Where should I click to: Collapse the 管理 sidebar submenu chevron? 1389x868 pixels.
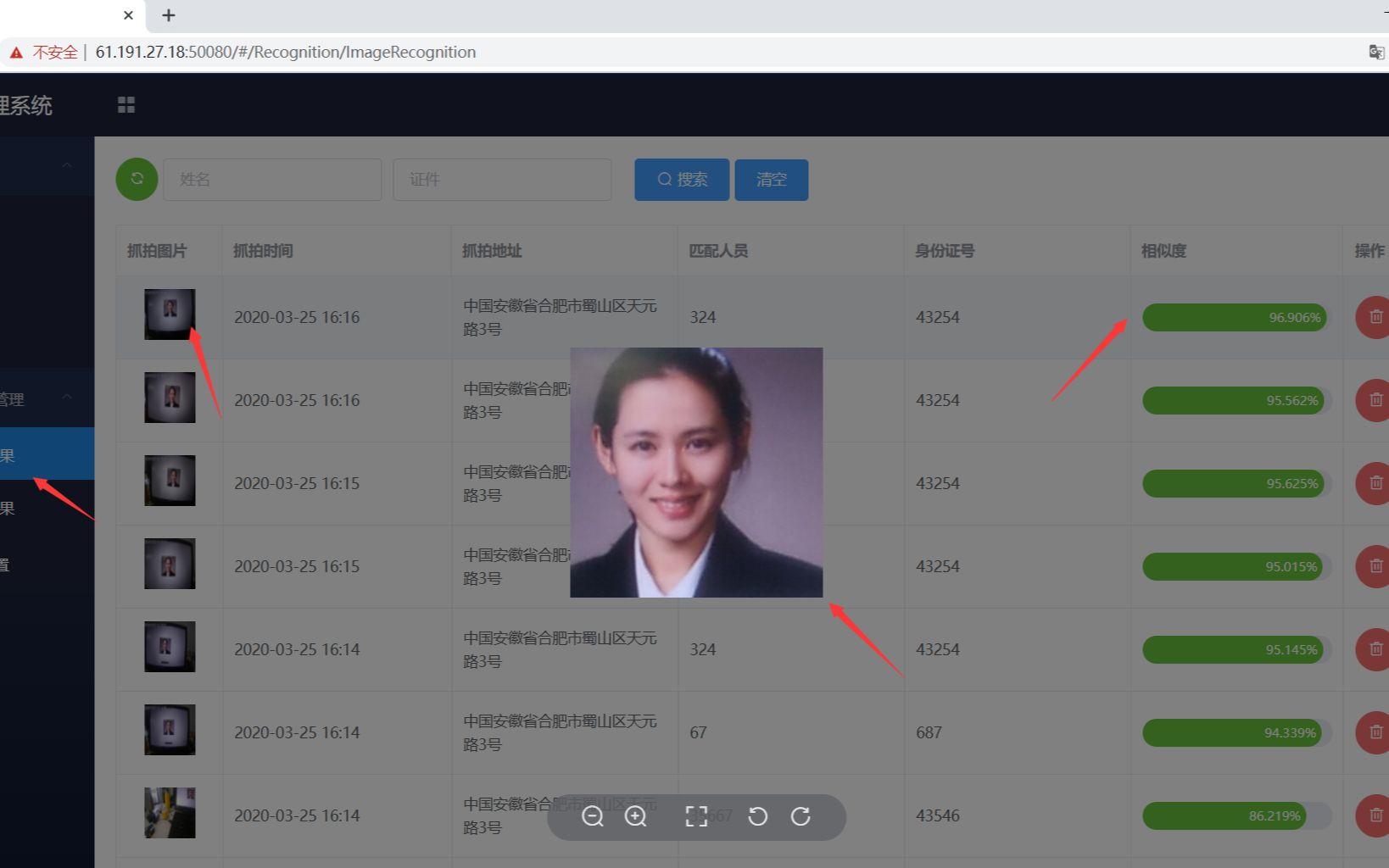67,397
